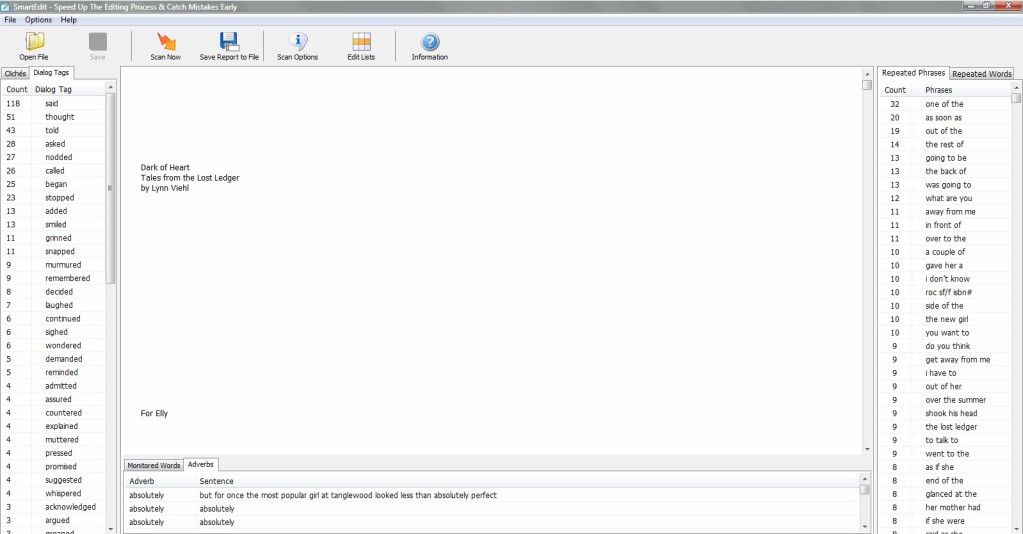Screen dimensions: 1023x534
Task: Switch to the Clichés tab
Action: (x=15, y=73)
